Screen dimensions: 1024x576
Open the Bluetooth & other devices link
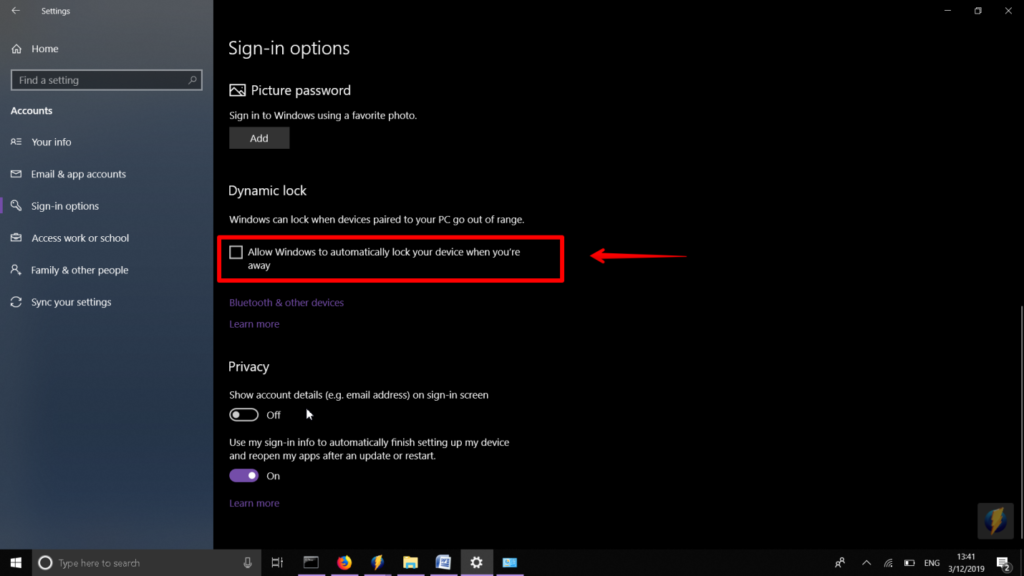click(286, 302)
